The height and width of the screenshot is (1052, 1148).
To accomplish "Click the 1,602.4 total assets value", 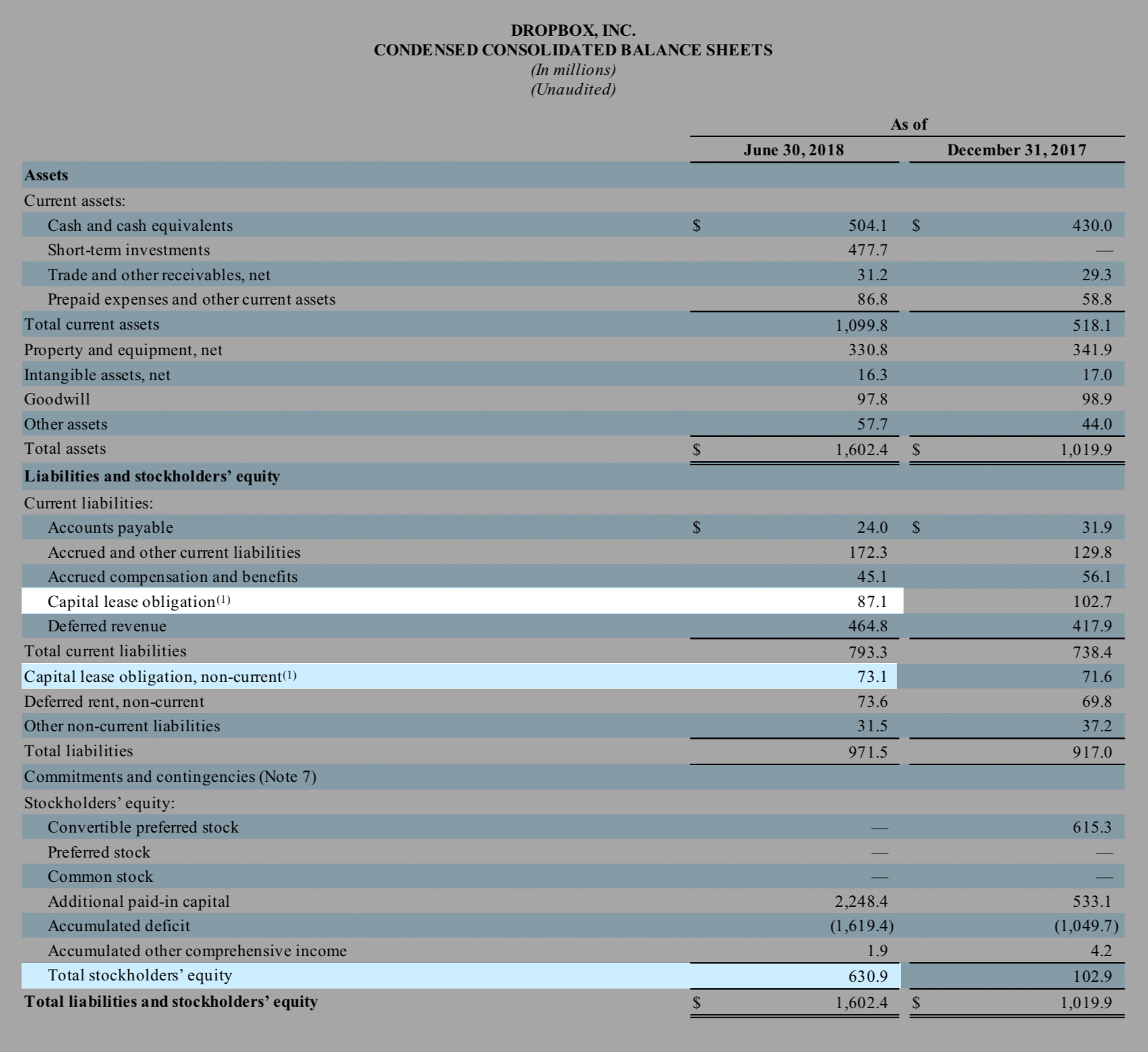I will (x=862, y=450).
